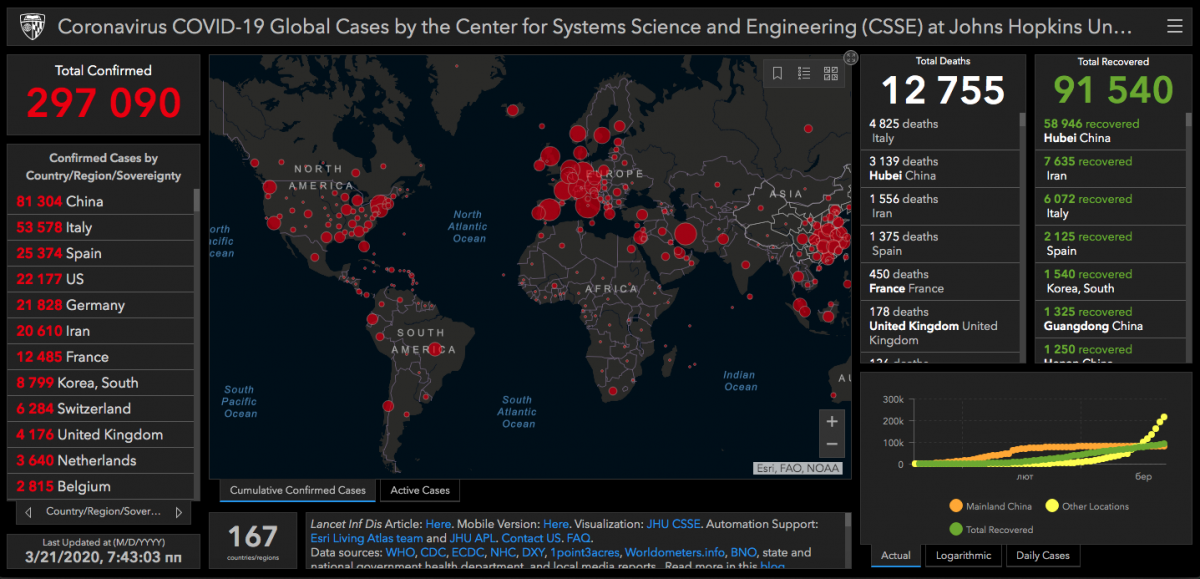This screenshot has width=1200, height=579.
Task: Zoom out on the map with minus button
Action: 832,446
